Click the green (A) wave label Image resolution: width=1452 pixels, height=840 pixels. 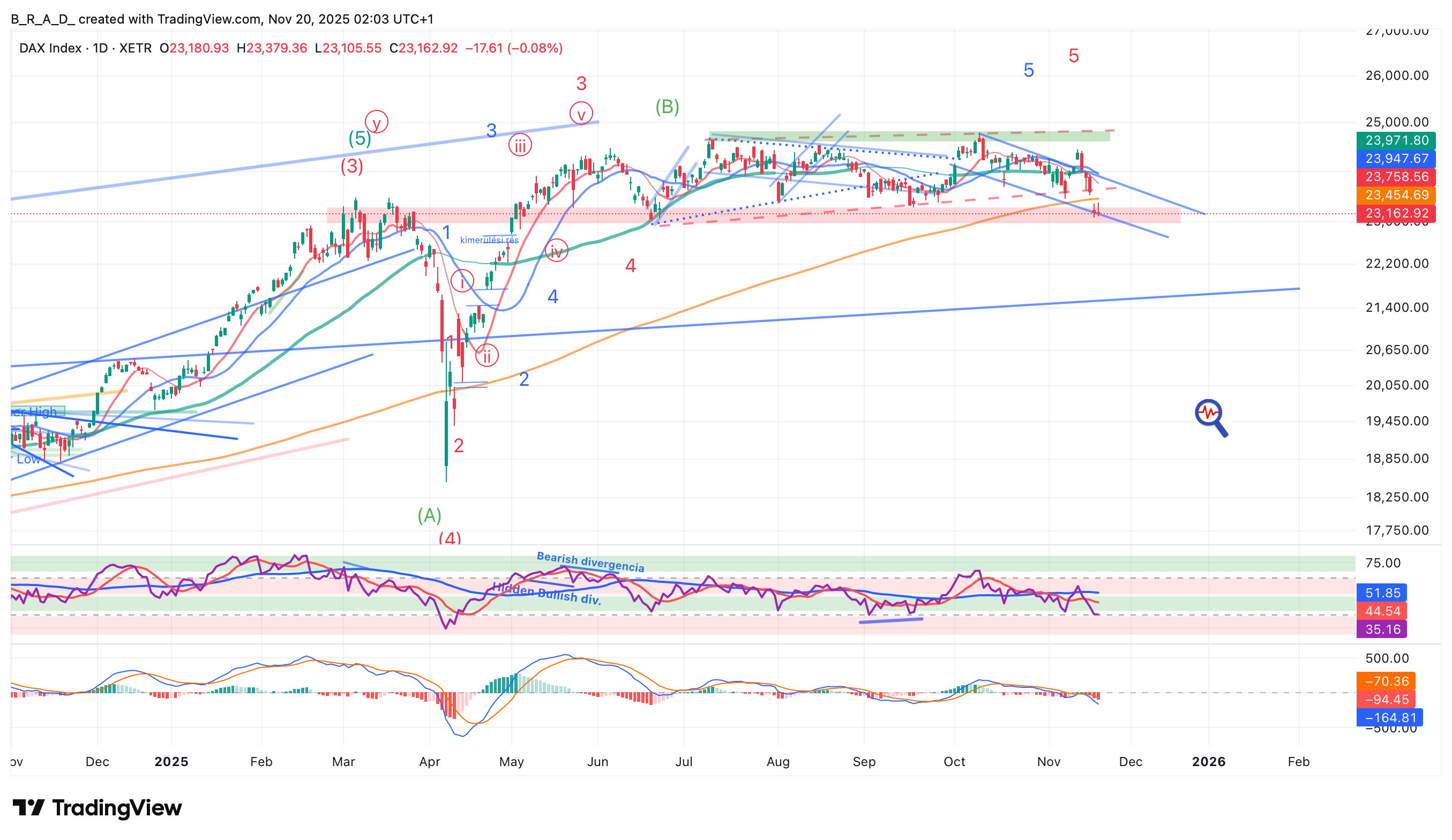click(x=429, y=515)
